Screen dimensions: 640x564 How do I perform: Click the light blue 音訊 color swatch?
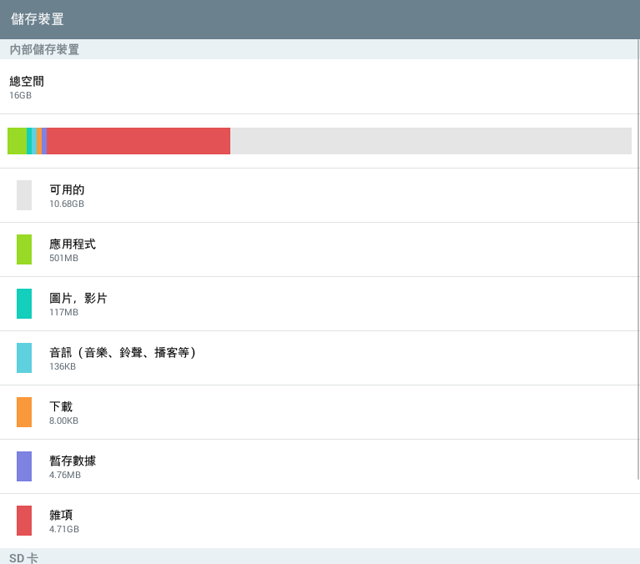point(24,358)
